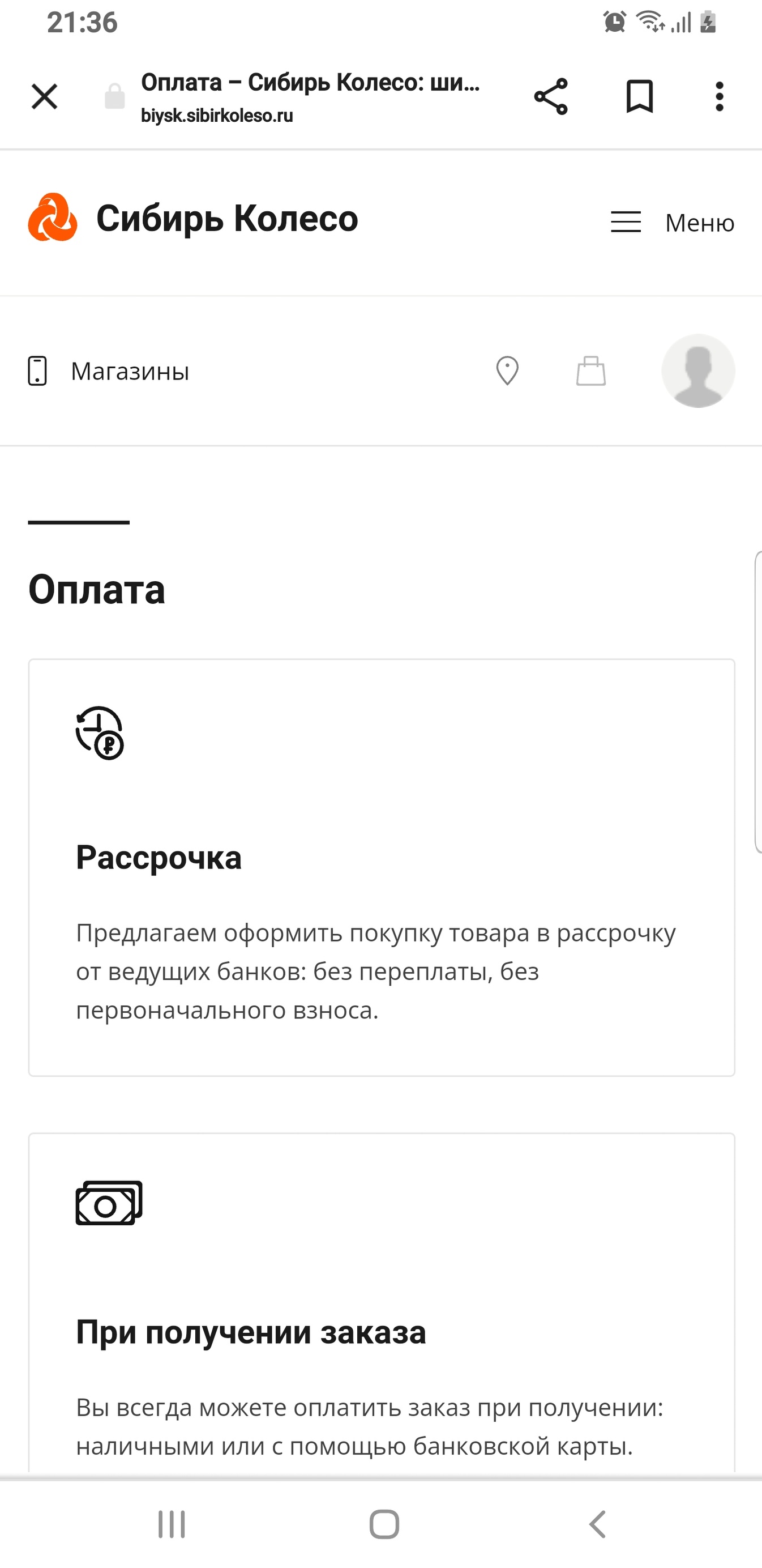
Task: Tap the site security lock icon
Action: click(x=114, y=97)
